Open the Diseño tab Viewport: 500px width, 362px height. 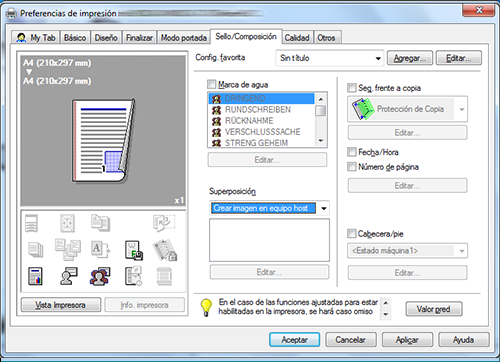(x=106, y=37)
